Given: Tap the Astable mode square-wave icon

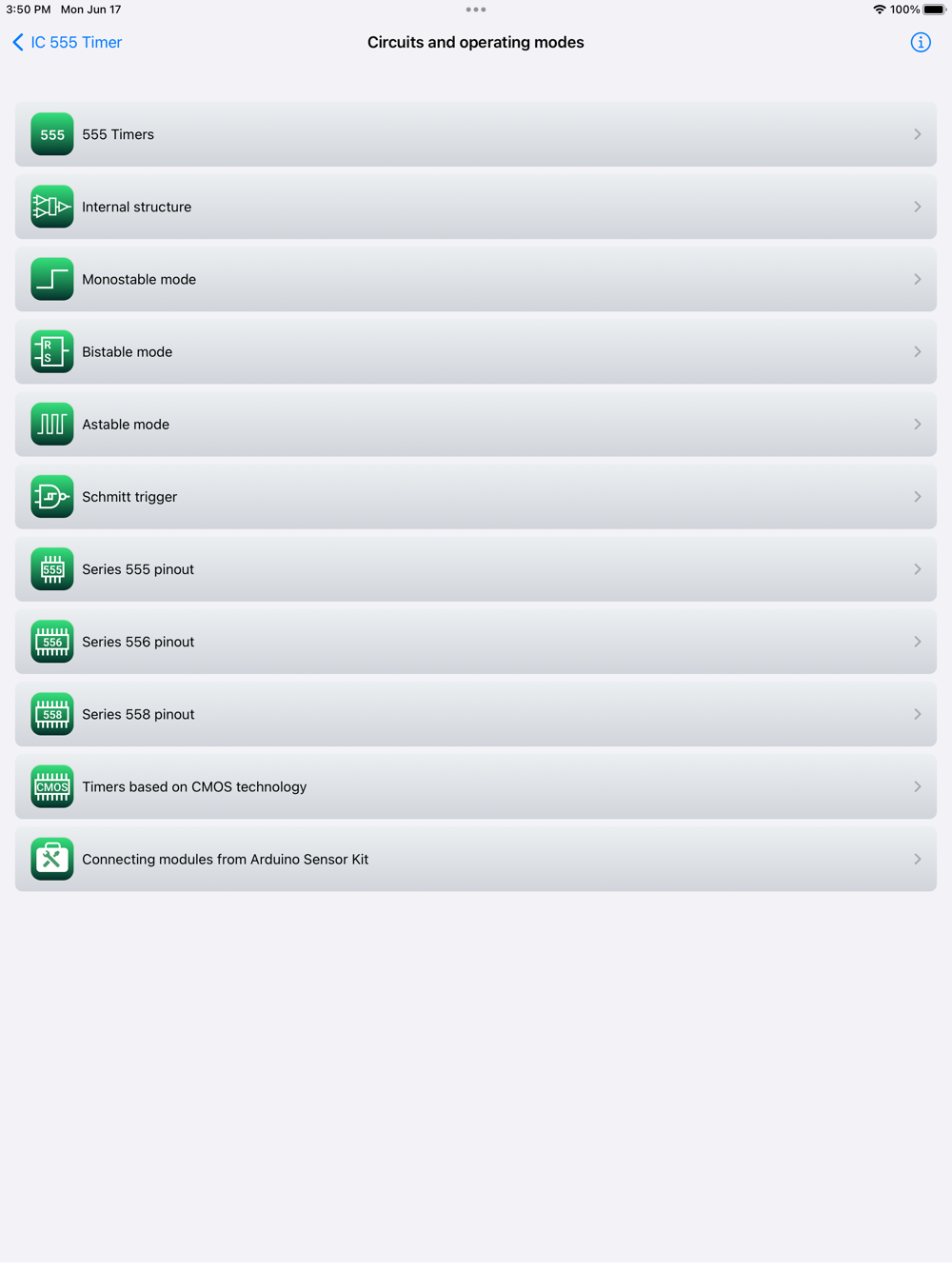Looking at the screenshot, I should click(x=51, y=424).
